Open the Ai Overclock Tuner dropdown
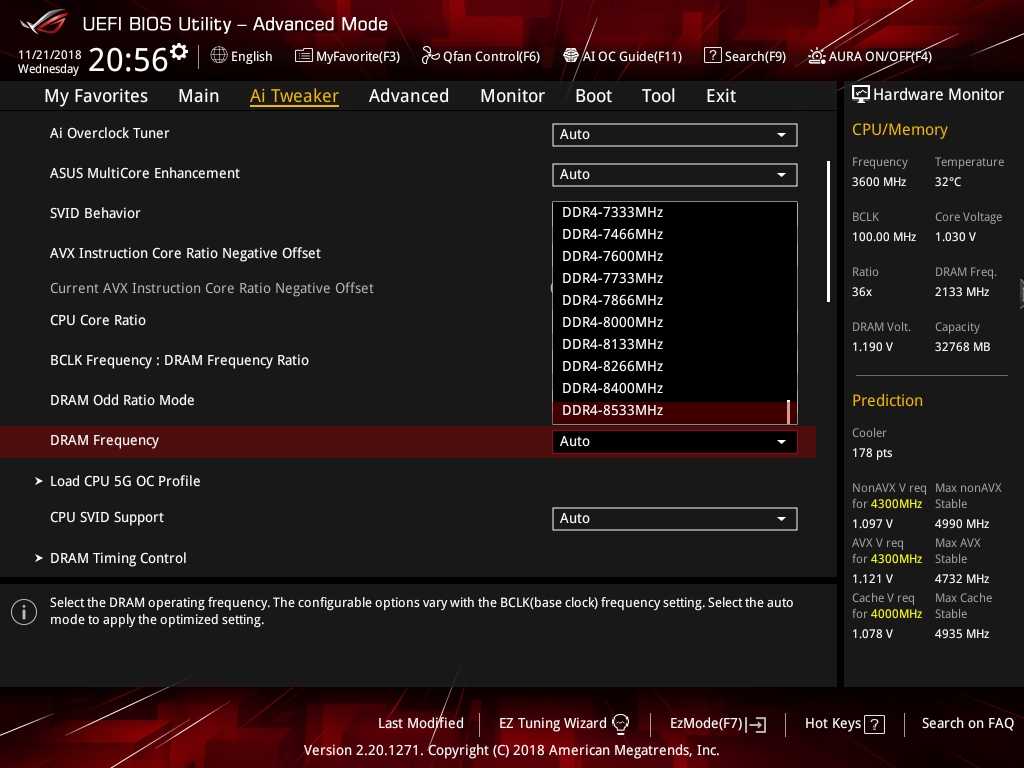Viewport: 1024px width, 768px height. [x=674, y=134]
